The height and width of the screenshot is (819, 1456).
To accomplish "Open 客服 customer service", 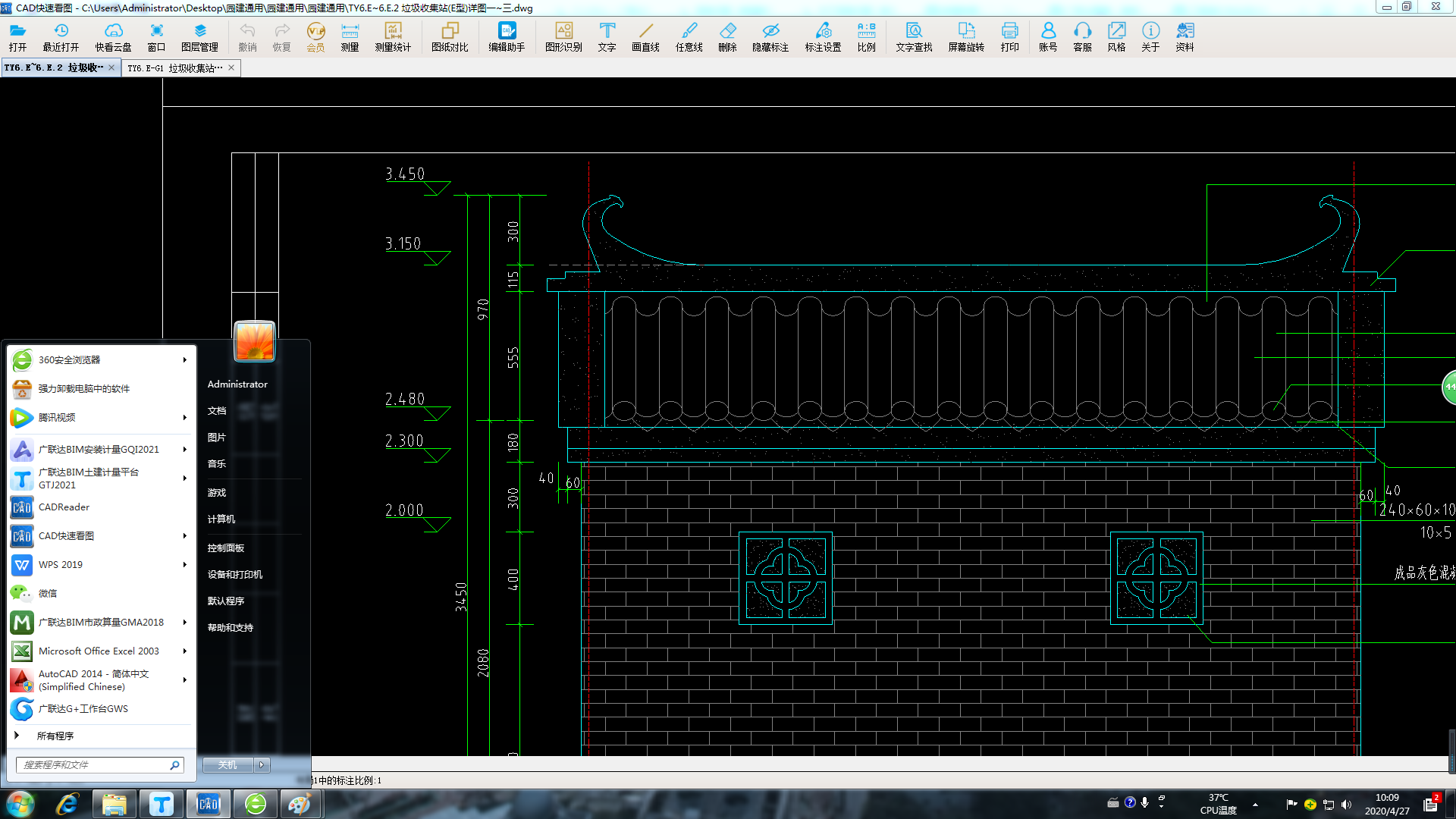I will [1082, 36].
